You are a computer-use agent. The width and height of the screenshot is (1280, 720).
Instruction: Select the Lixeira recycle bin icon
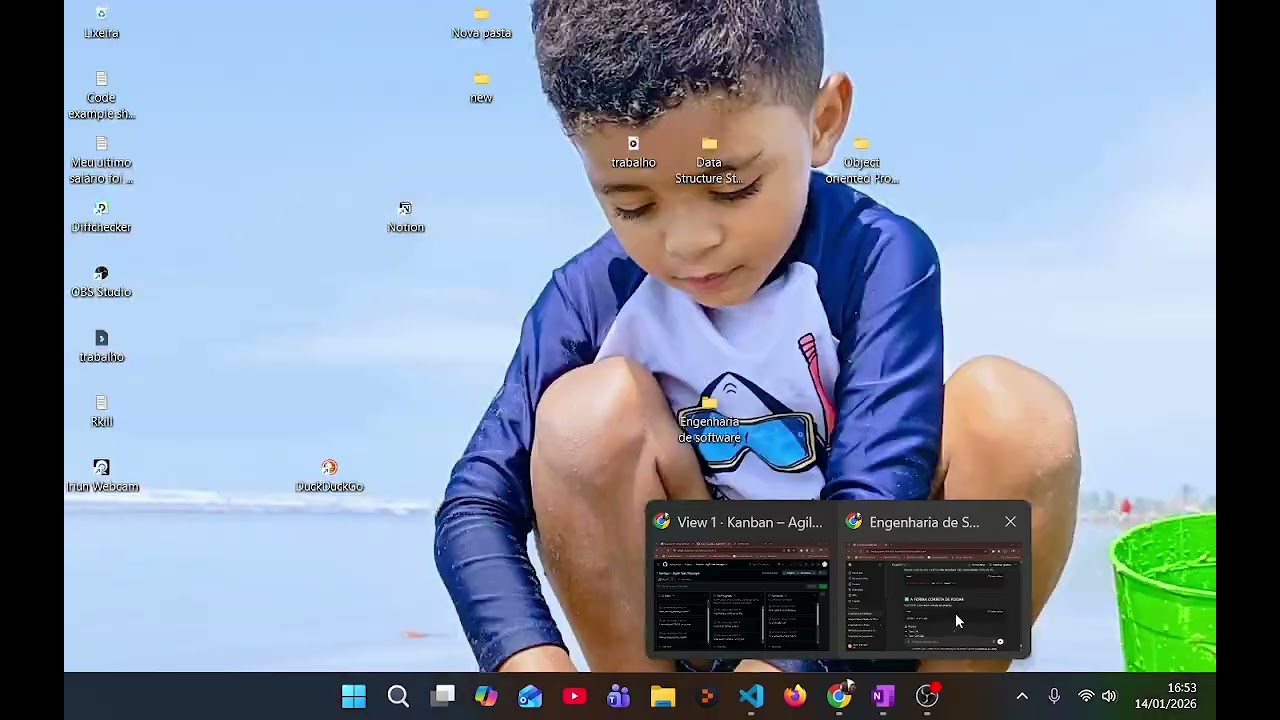coord(101,23)
